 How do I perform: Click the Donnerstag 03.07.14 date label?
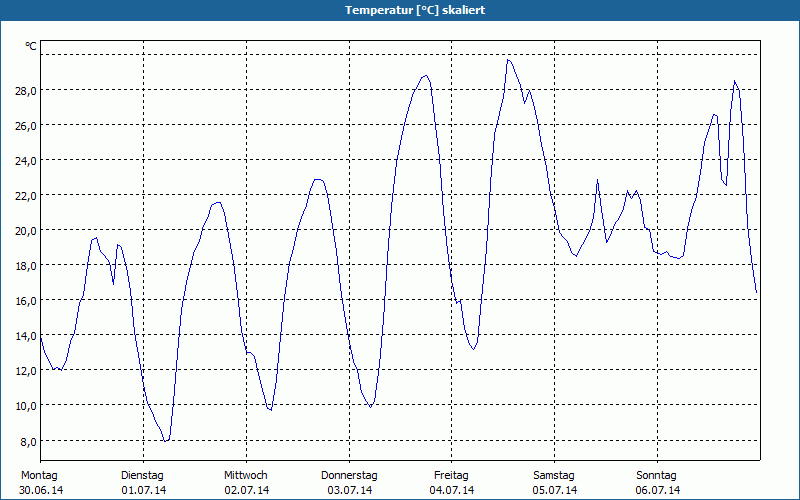(x=349, y=483)
